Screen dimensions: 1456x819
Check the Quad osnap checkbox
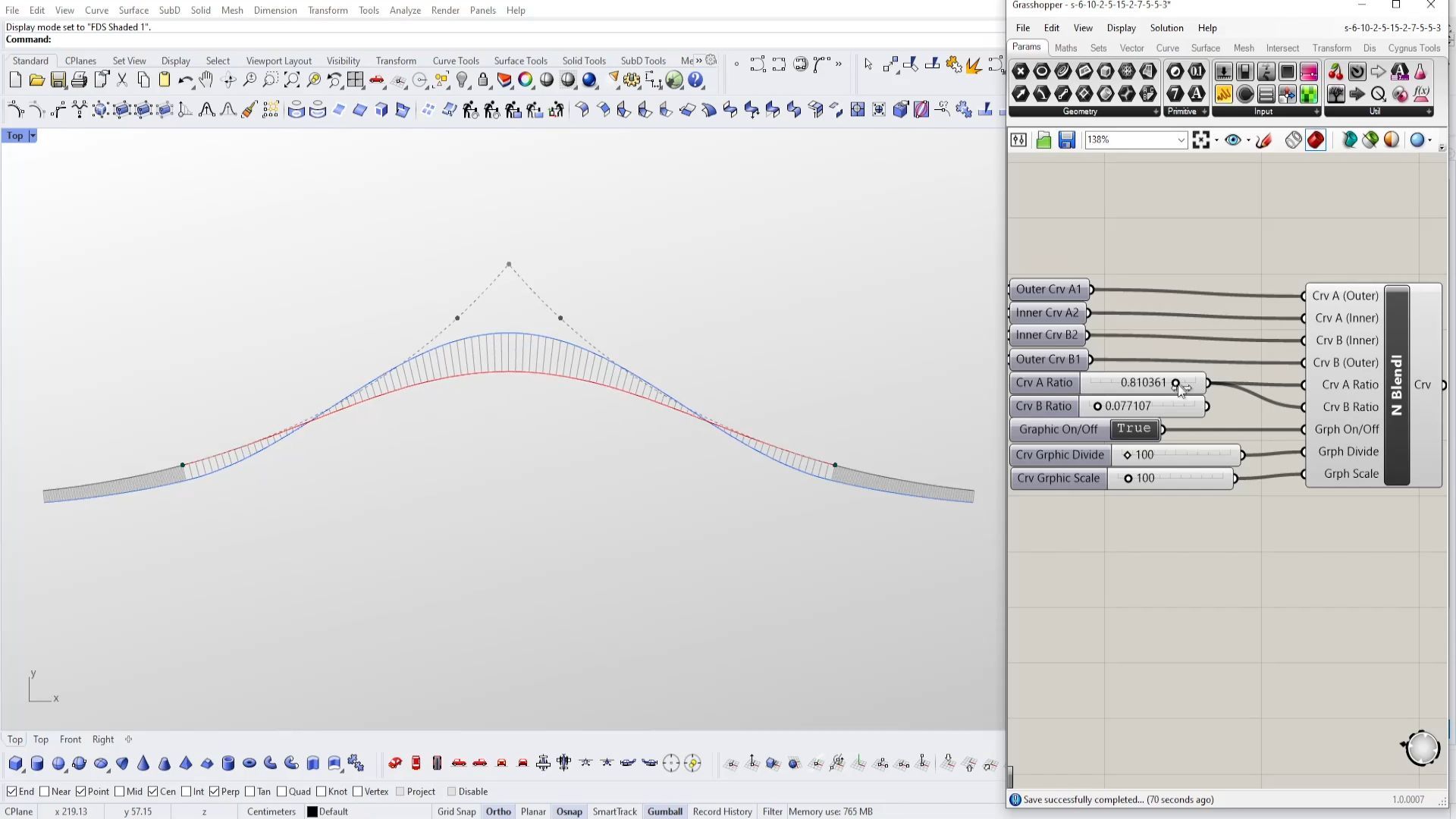point(282,792)
